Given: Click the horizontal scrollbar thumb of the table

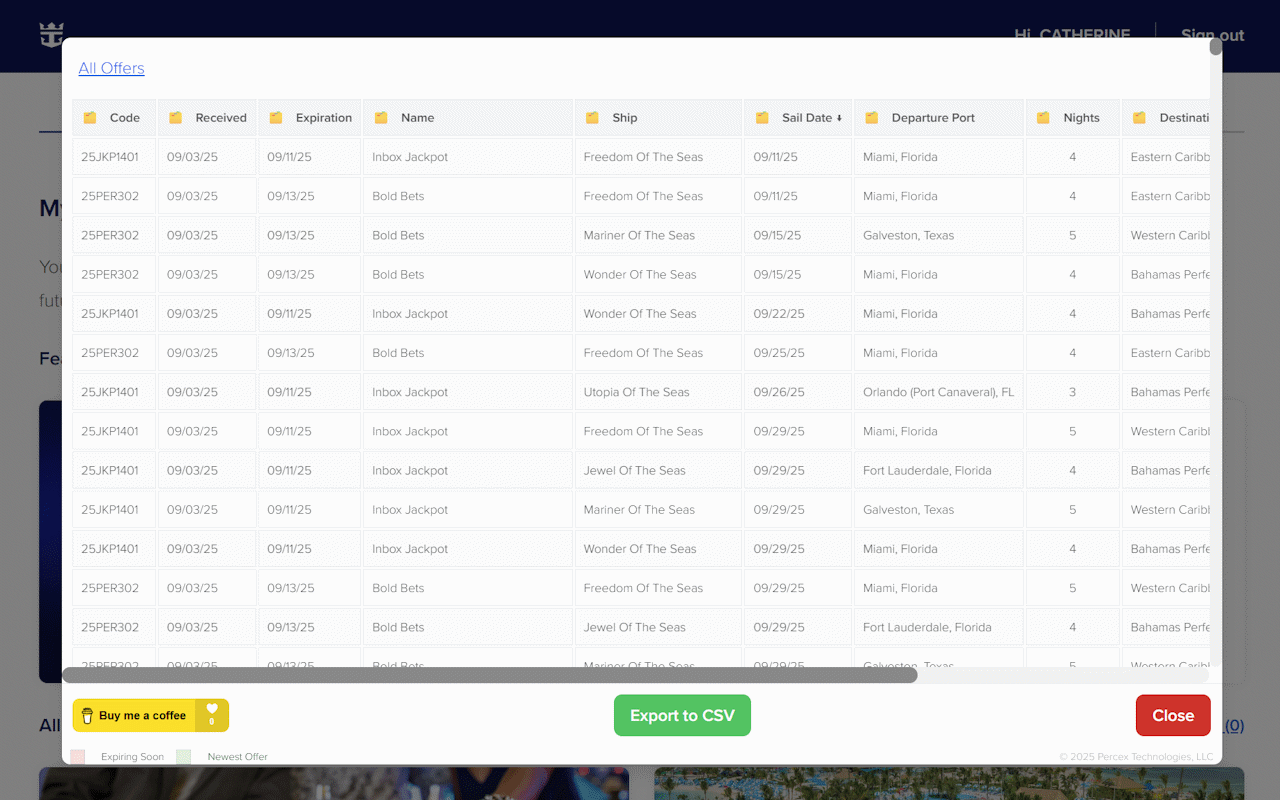Looking at the screenshot, I should click(490, 675).
